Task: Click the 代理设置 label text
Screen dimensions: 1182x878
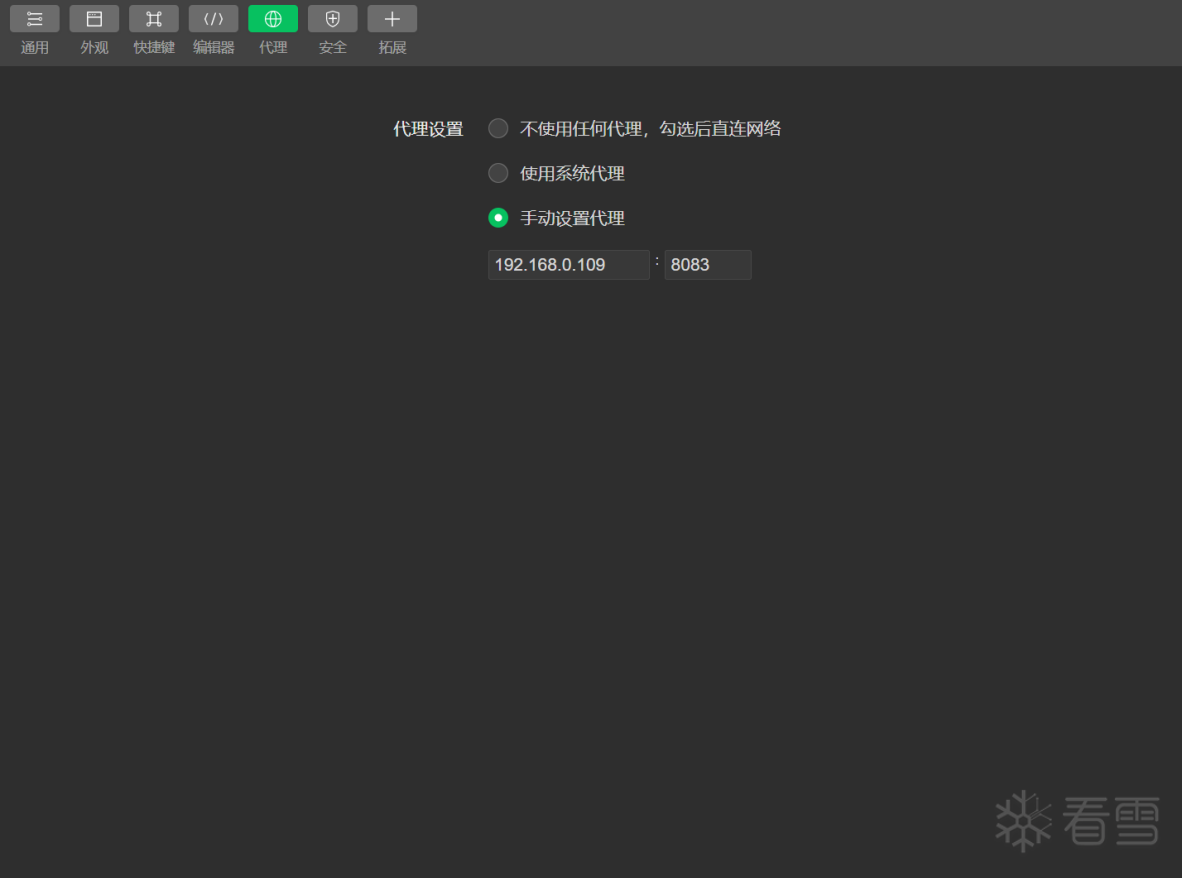Action: 428,129
